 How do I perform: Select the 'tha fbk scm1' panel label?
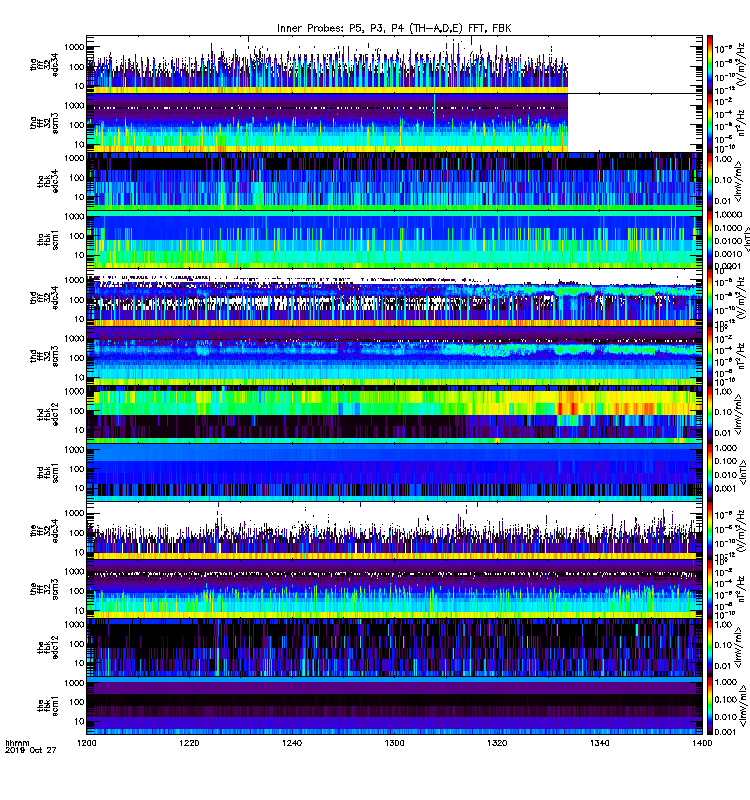[47, 239]
